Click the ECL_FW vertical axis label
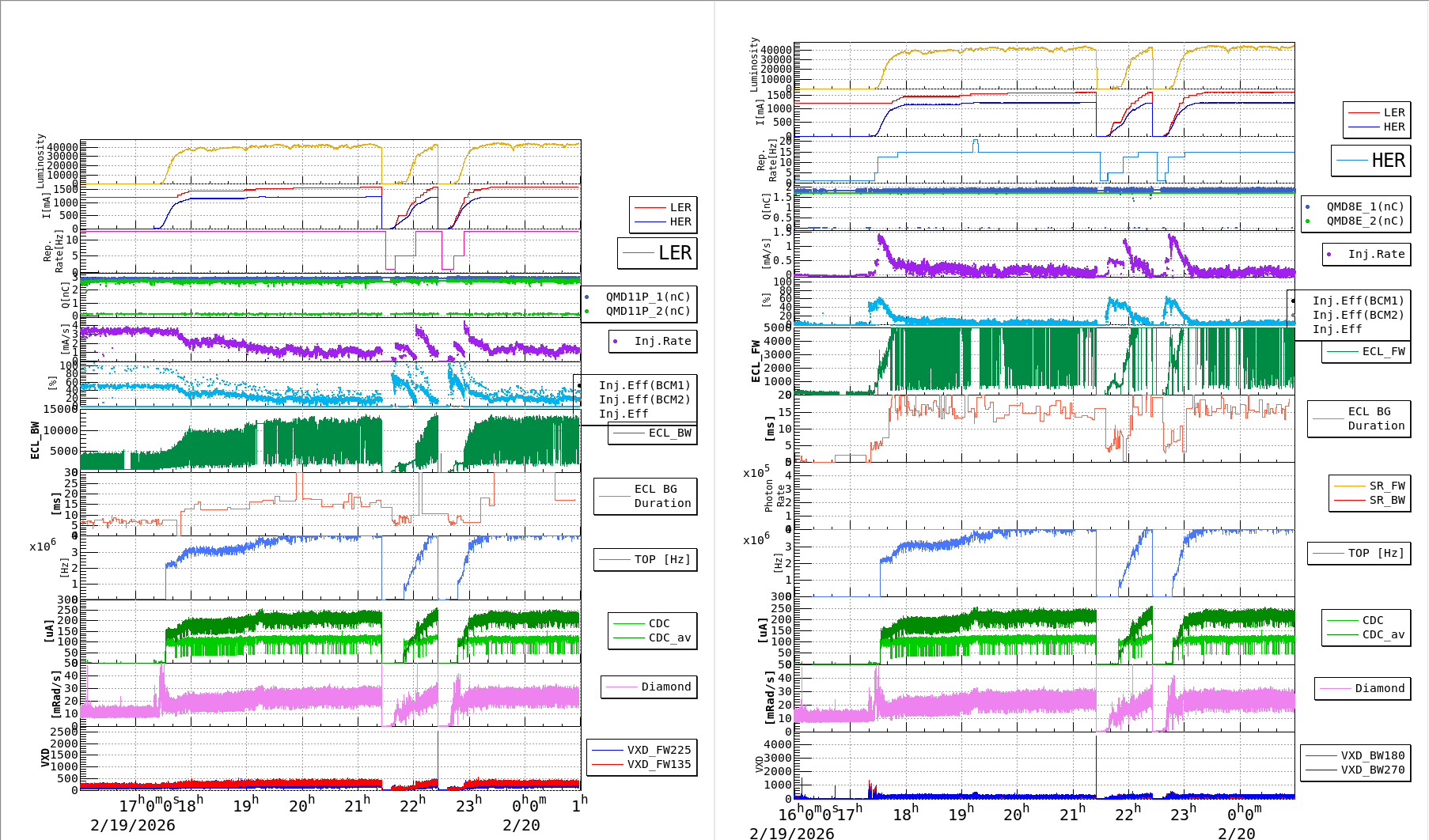Screen dimensions: 1429x840 coord(756,361)
